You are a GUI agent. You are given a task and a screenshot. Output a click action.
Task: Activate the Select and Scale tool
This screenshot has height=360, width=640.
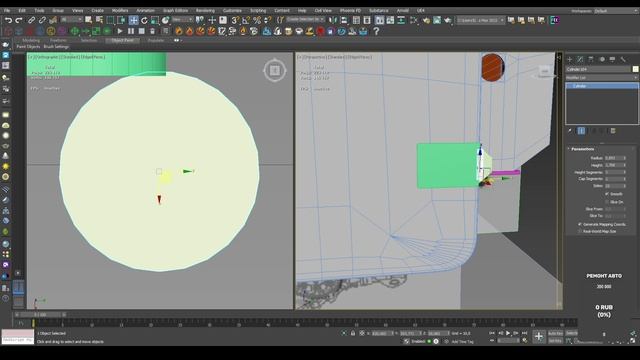[x=155, y=20]
